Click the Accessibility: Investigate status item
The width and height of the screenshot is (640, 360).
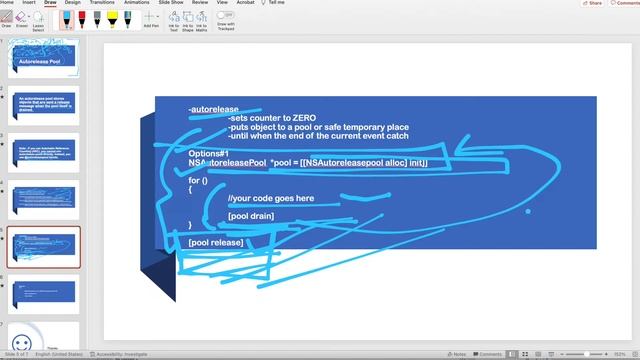click(119, 354)
